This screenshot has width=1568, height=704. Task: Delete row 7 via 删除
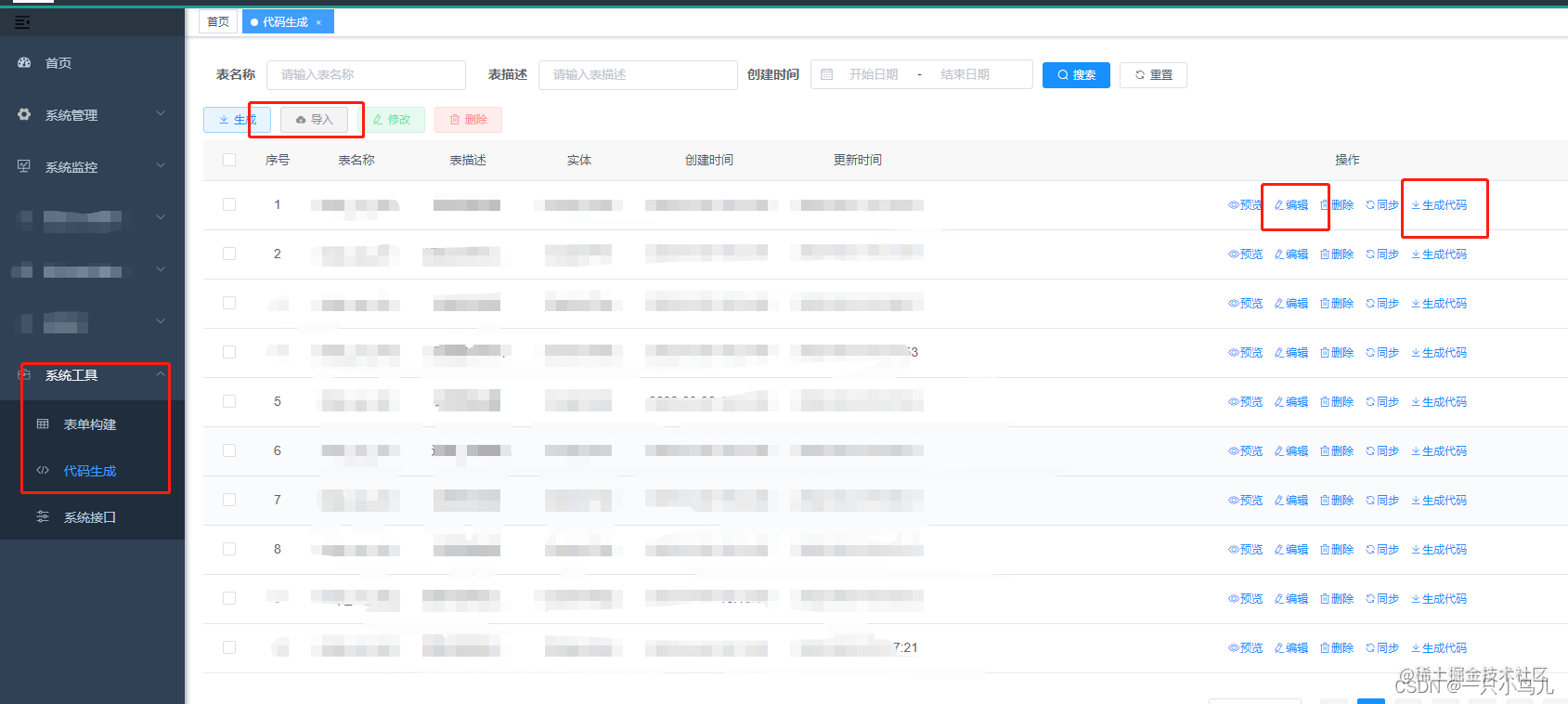click(1337, 501)
